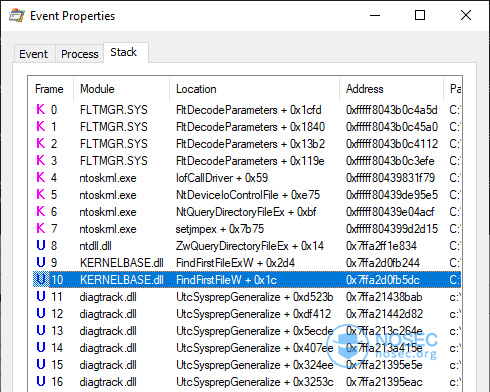Select UtcSysprepGeneralize + 0x5ecde location
Viewport: 490px width, 392px height.
(255, 331)
